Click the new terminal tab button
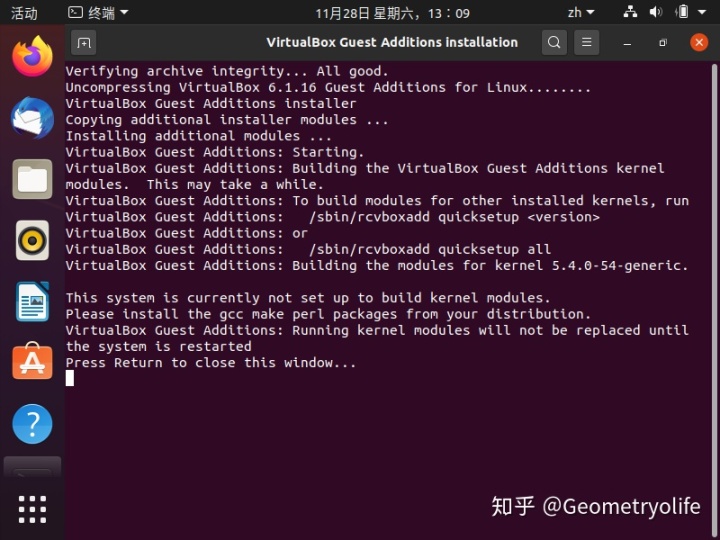The width and height of the screenshot is (720, 540). pyautogui.click(x=84, y=43)
